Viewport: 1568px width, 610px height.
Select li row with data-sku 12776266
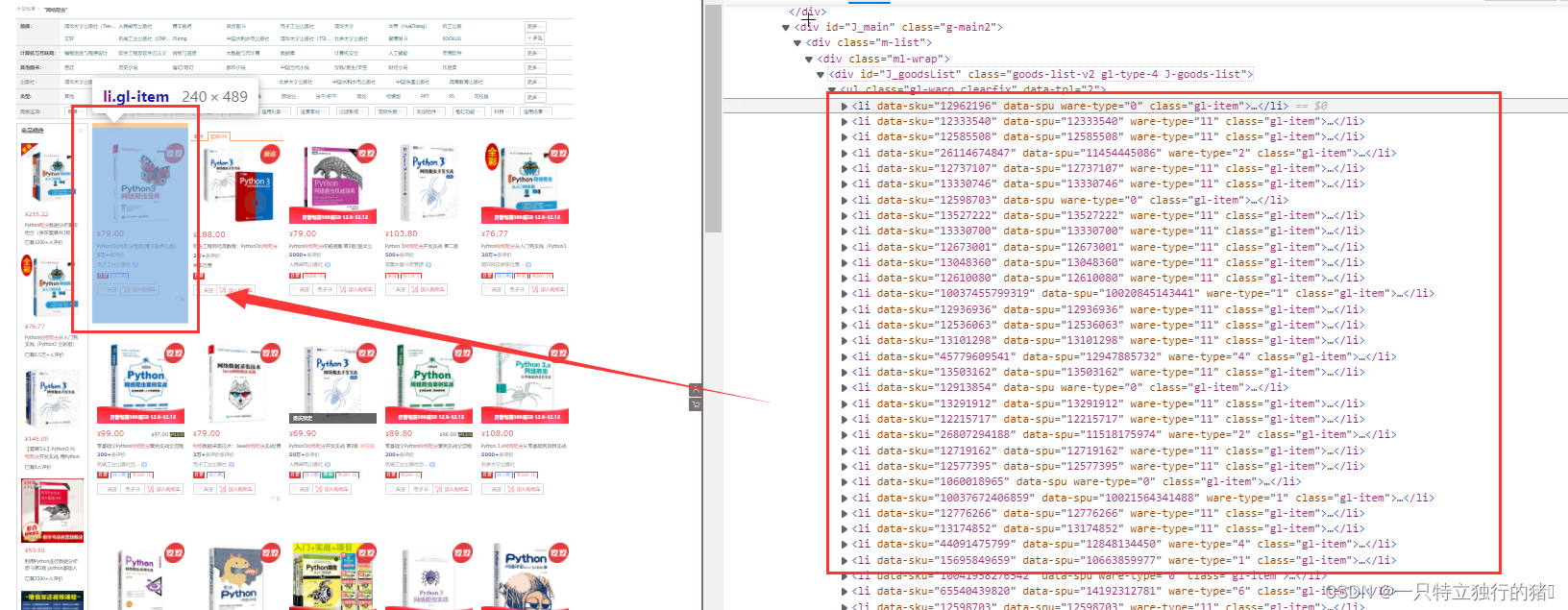[1108, 513]
